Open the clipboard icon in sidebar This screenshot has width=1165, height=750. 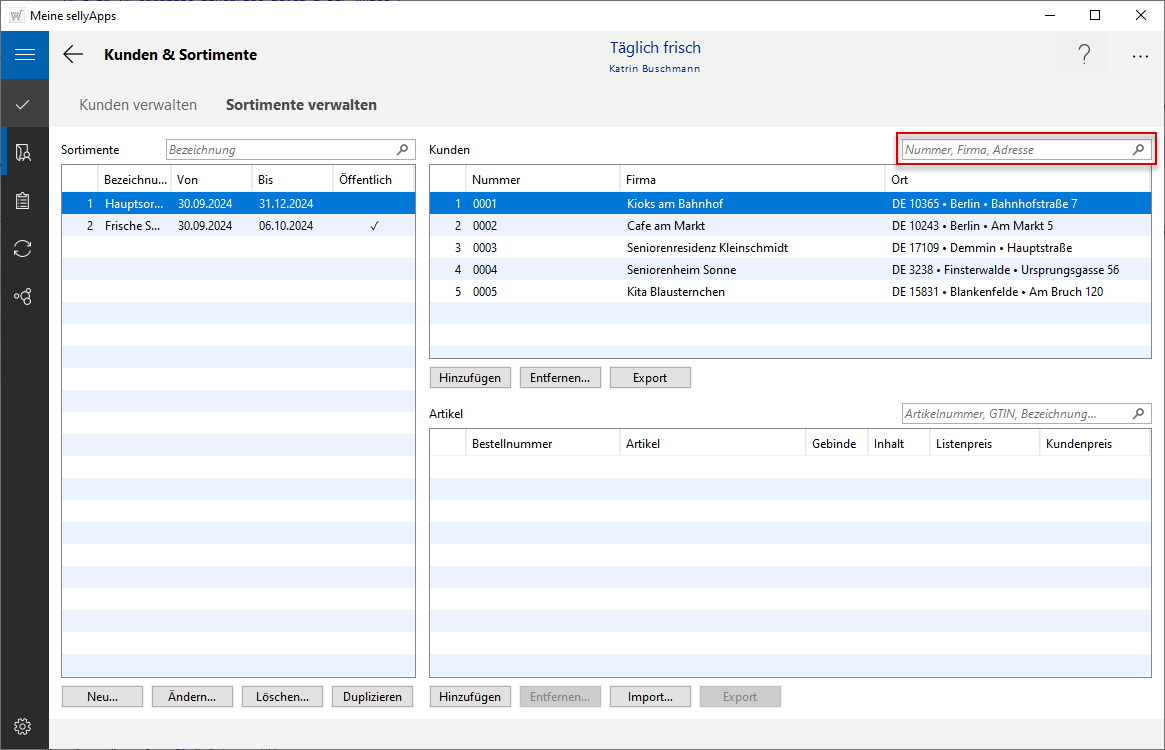24,201
